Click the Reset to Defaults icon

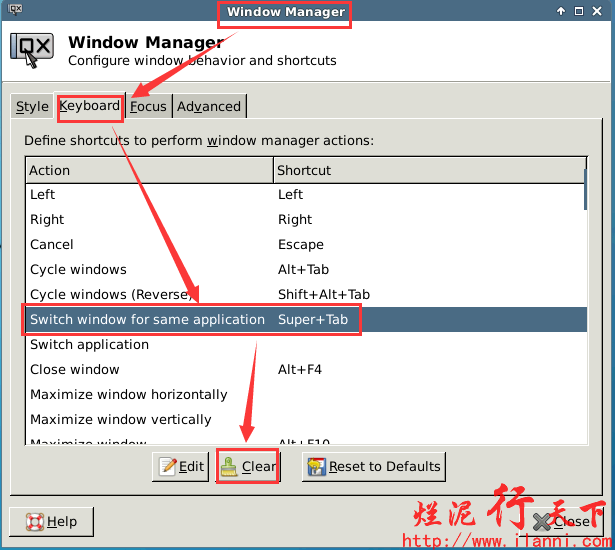point(316,466)
